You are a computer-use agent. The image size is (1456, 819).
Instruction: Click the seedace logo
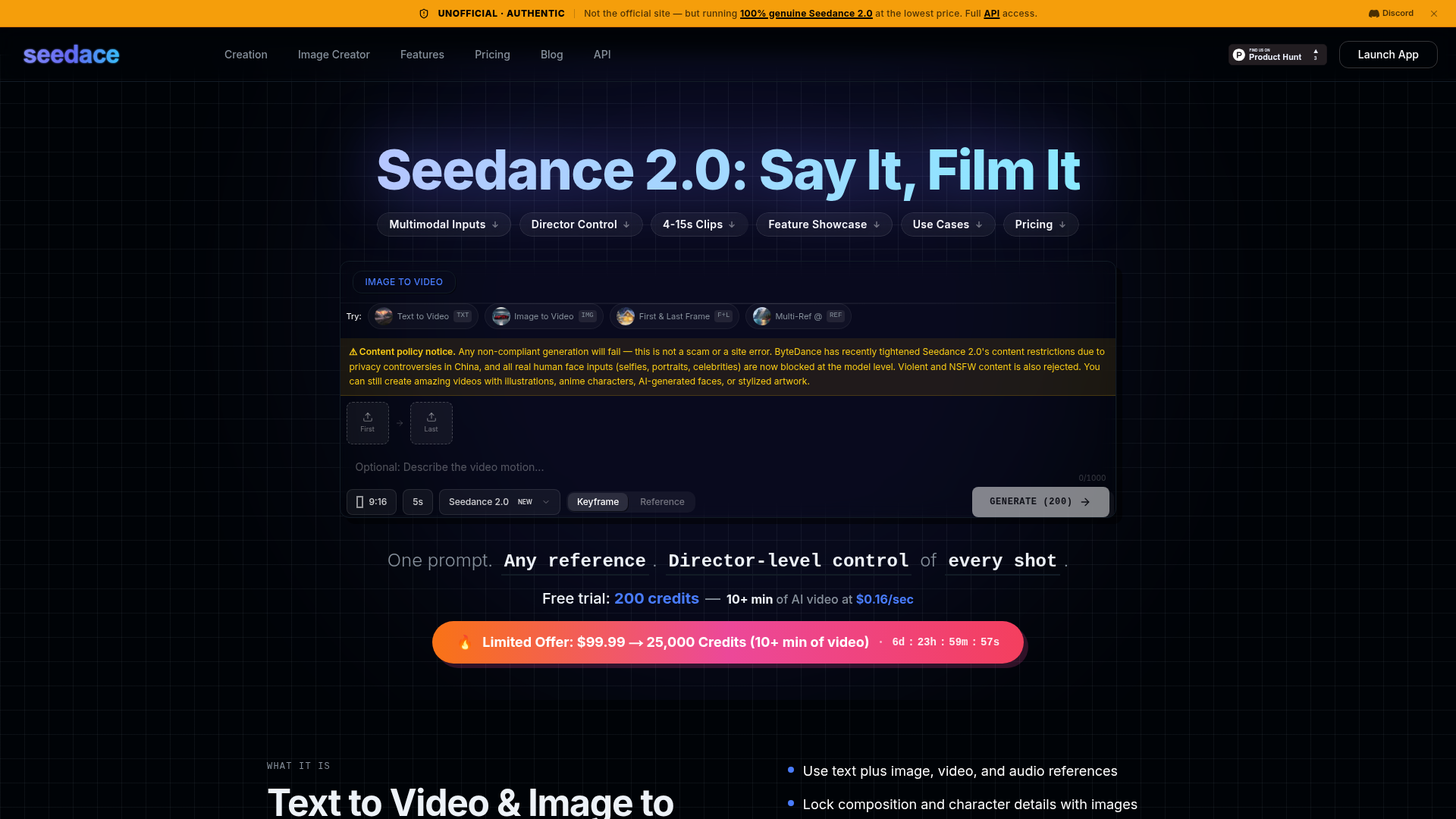pos(71,55)
